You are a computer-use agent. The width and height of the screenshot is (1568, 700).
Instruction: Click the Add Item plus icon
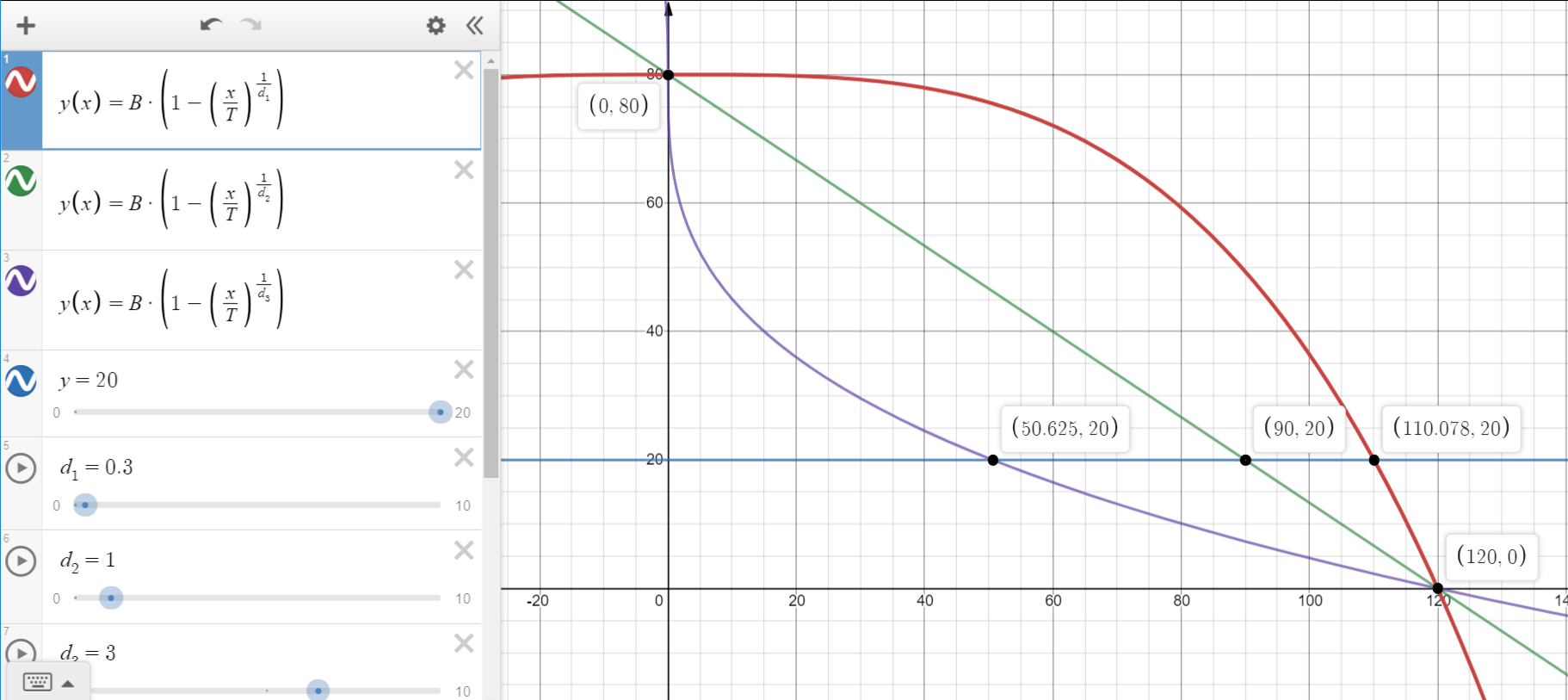(26, 25)
